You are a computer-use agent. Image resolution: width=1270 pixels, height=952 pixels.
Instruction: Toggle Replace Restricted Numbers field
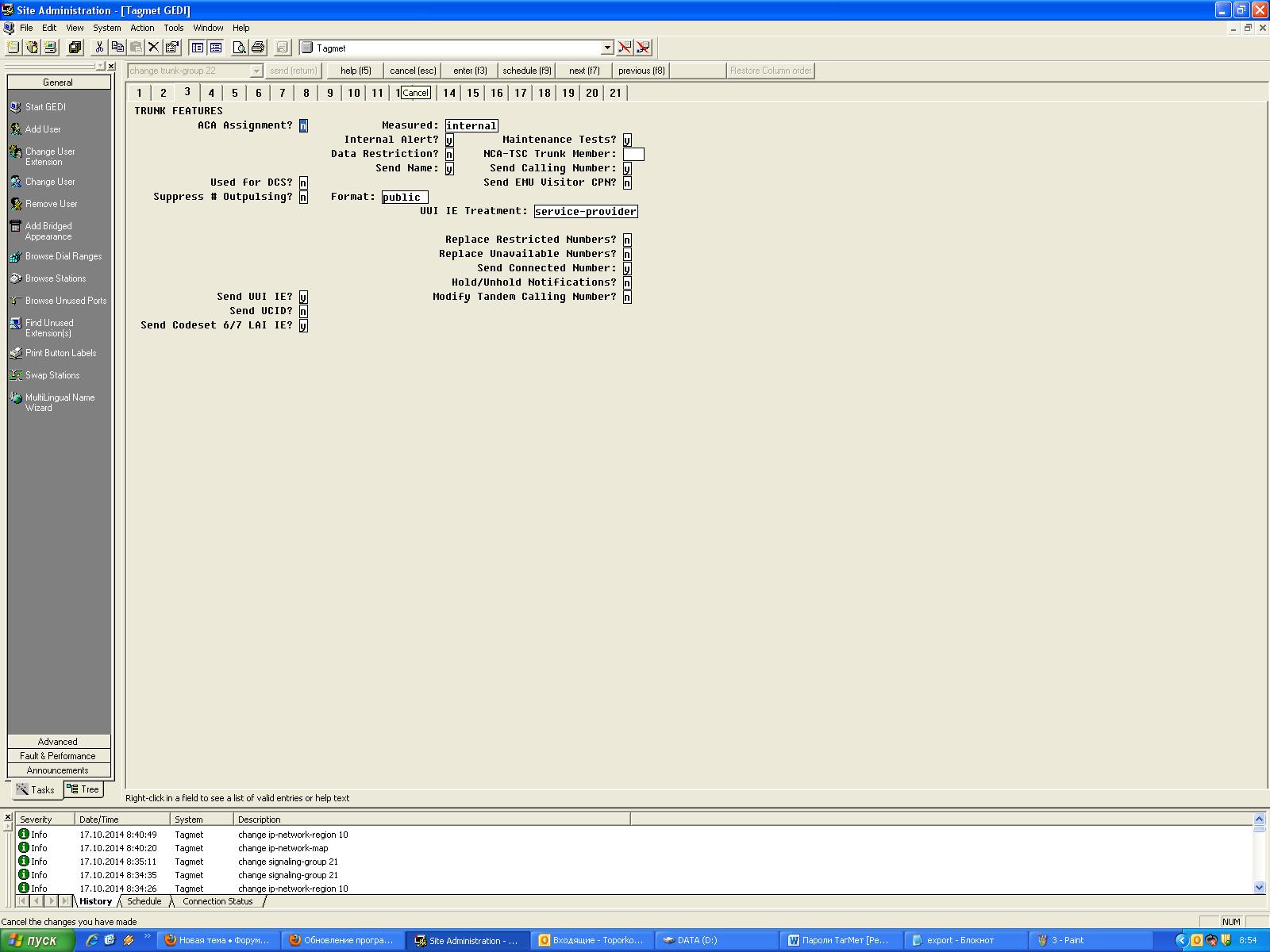coord(627,240)
